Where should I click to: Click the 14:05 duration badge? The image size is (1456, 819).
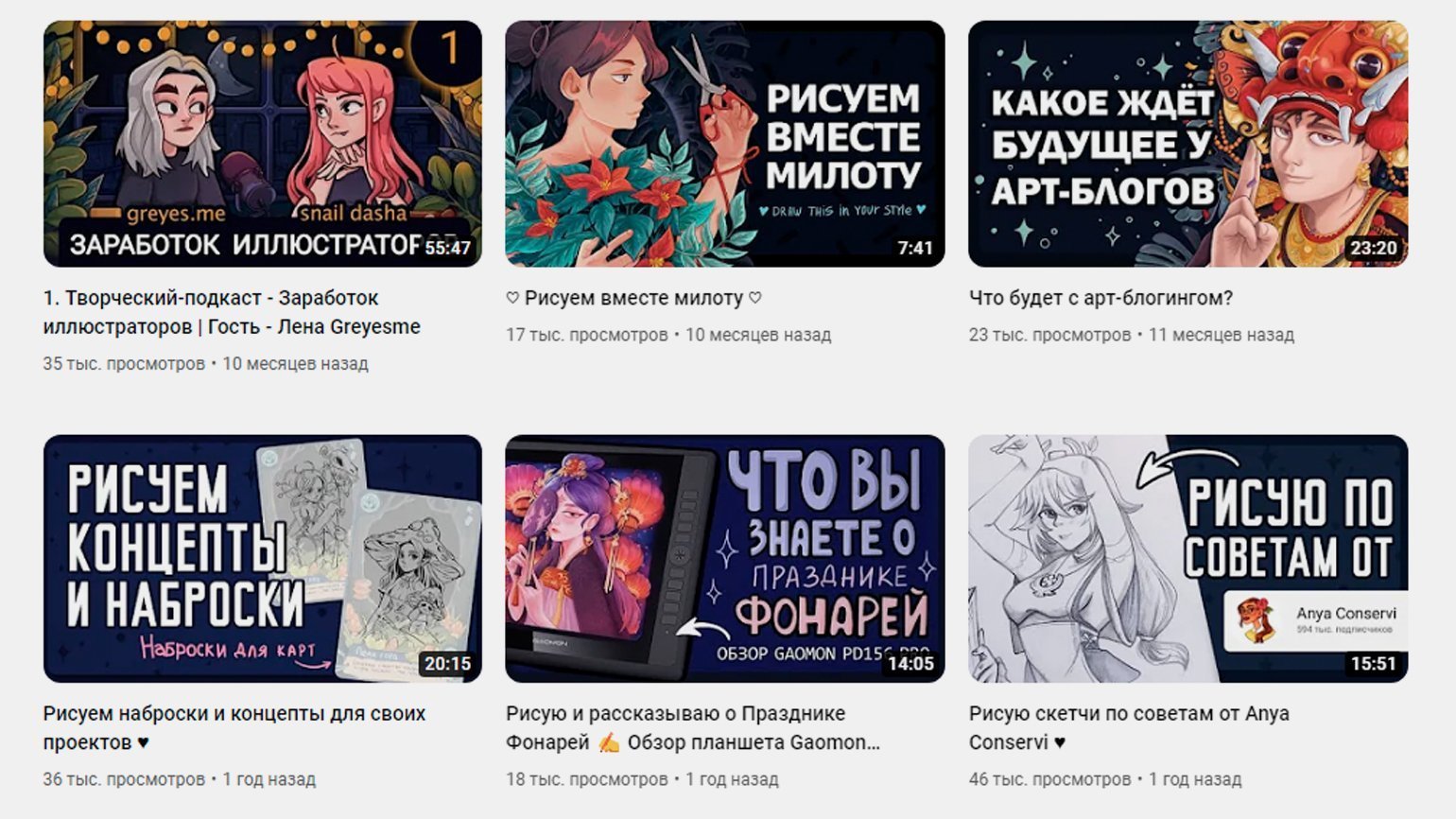pyautogui.click(x=910, y=663)
